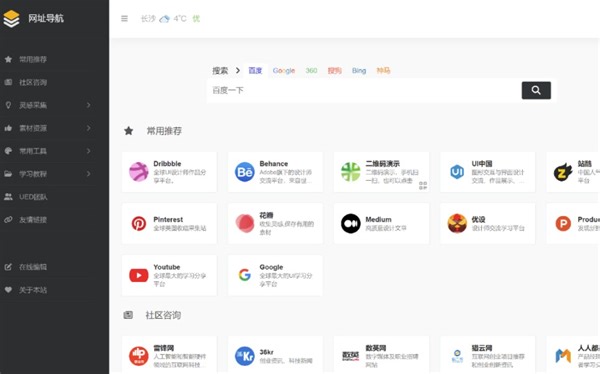The image size is (600, 374).
Task: Click the 优设 logo icon
Action: click(457, 223)
